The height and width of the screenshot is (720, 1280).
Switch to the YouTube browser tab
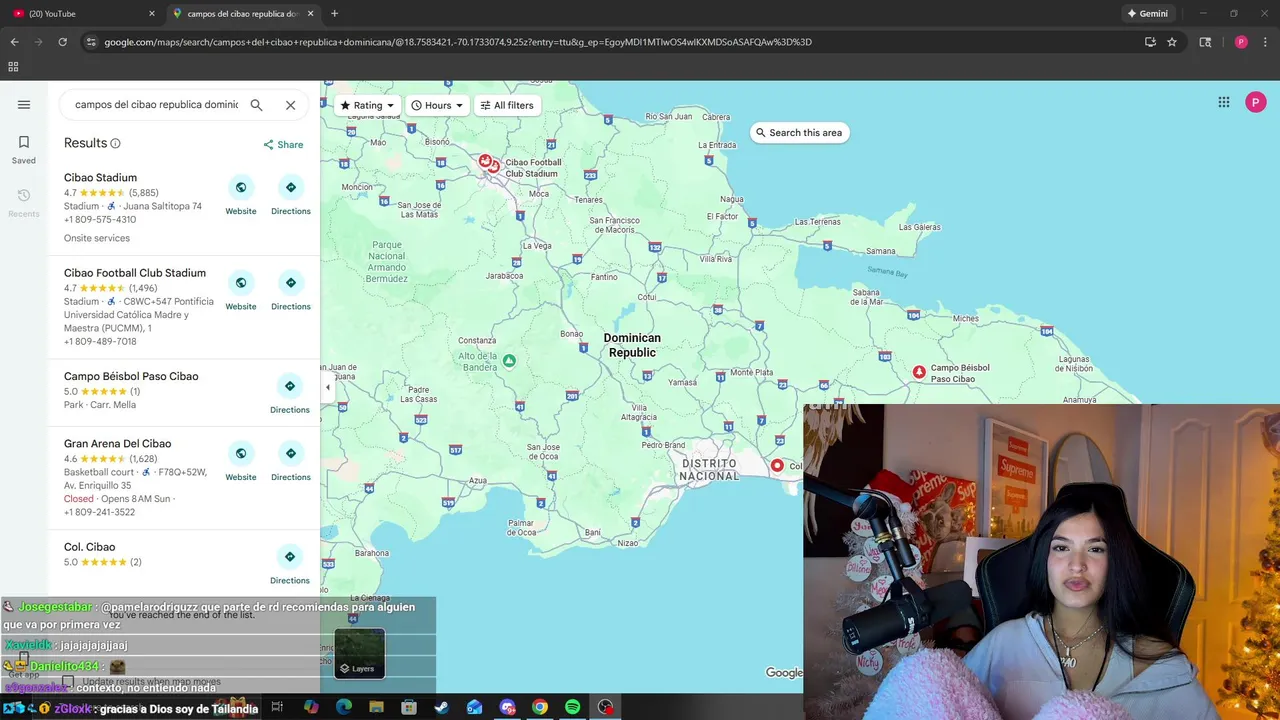pyautogui.click(x=82, y=14)
